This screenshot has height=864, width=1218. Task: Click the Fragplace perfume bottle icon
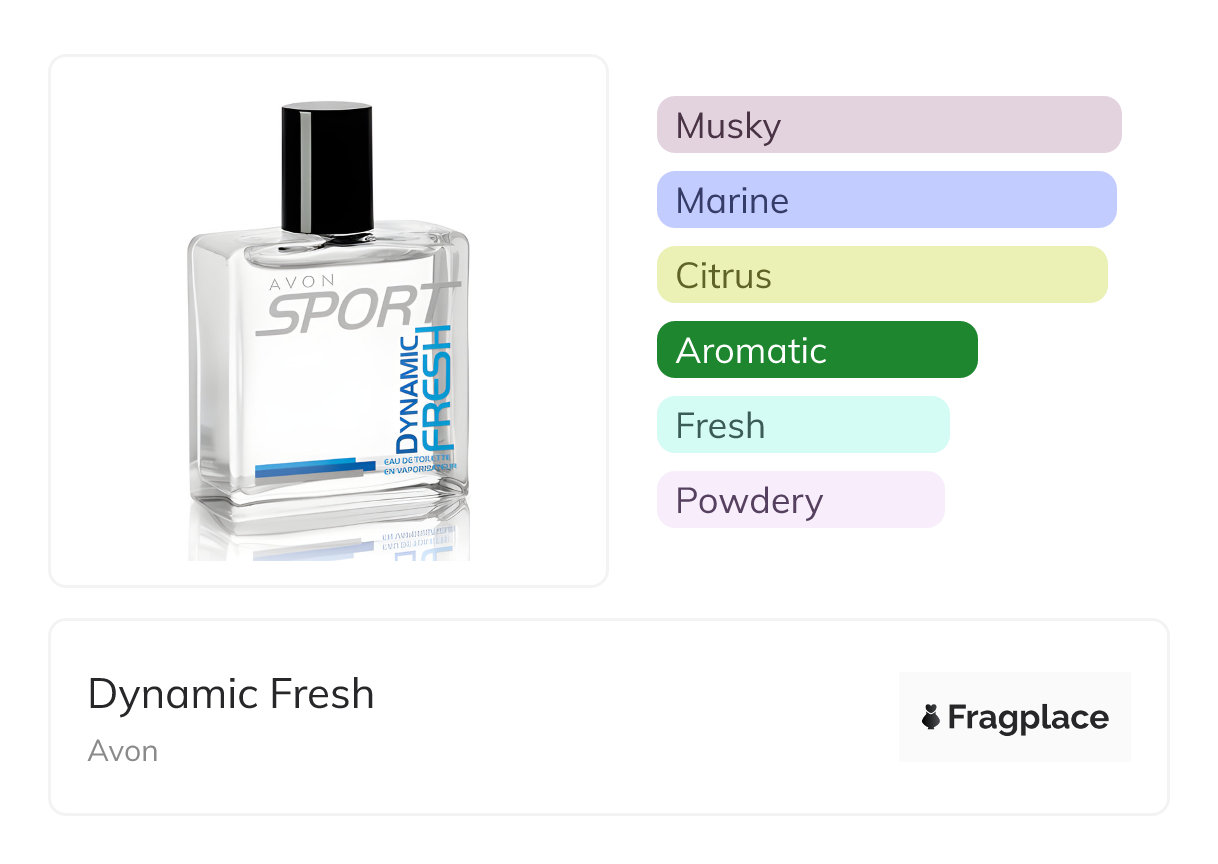931,717
